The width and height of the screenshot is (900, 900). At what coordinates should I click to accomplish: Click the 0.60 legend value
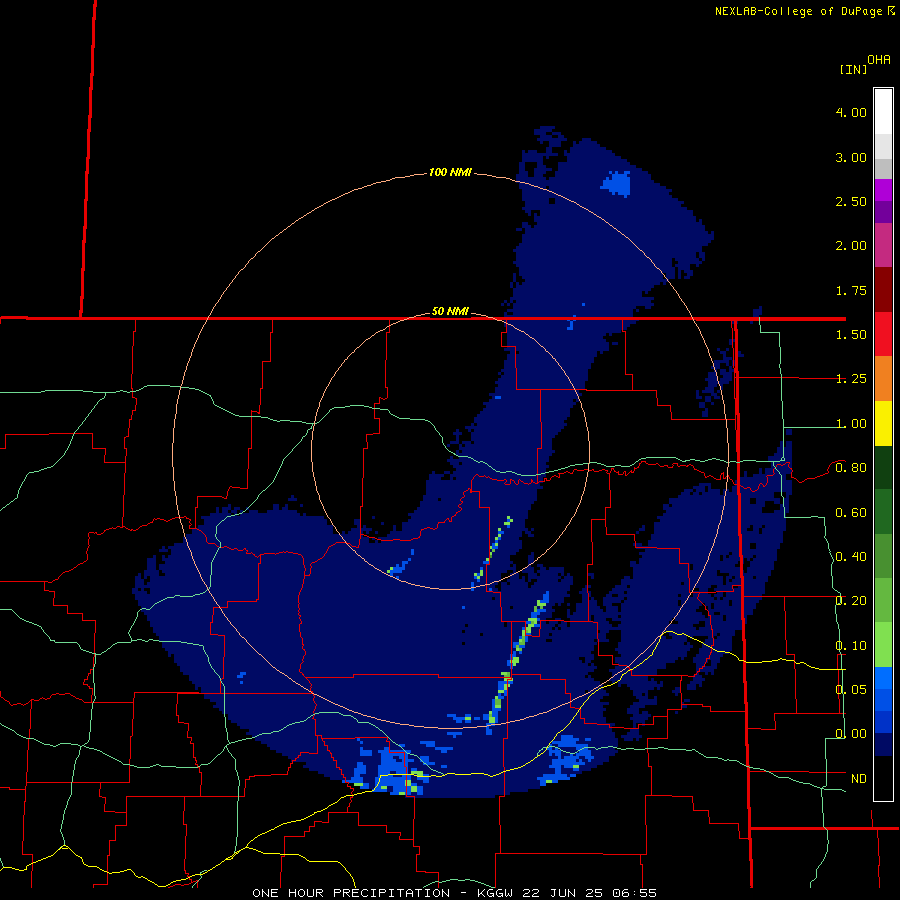point(851,513)
